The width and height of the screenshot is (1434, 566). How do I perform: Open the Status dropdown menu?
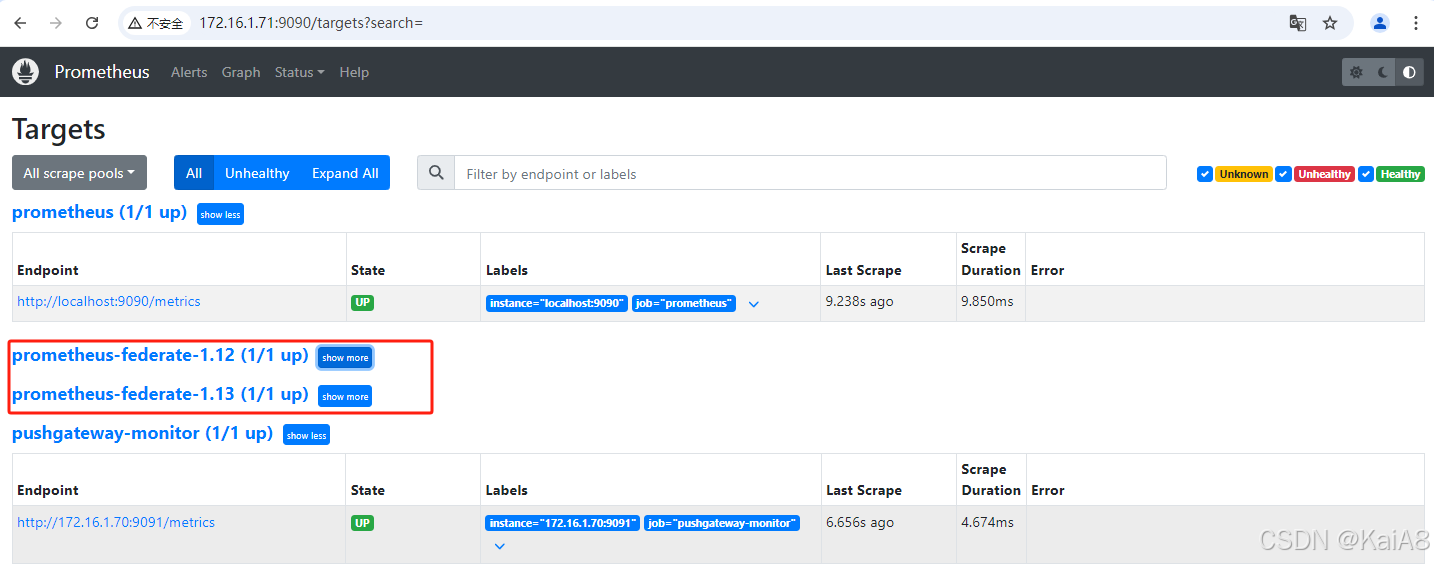coord(299,72)
